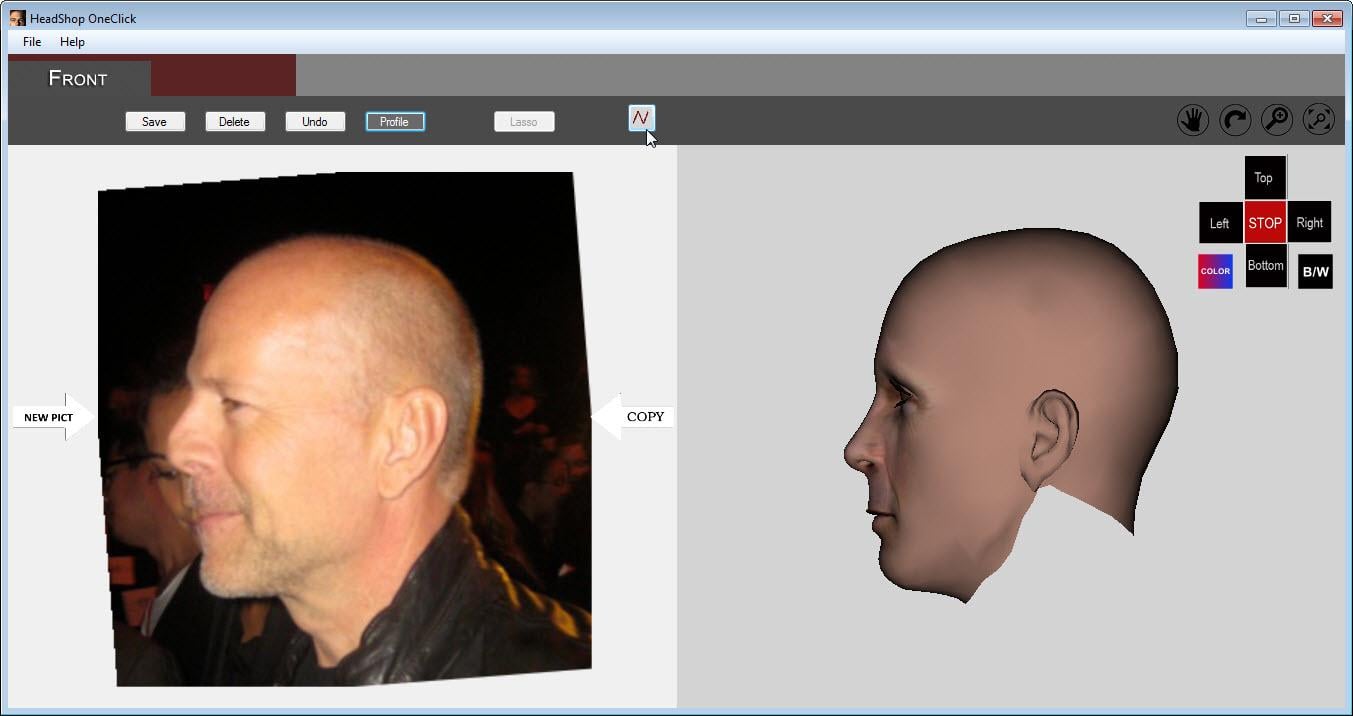Switch model to B/W mode
The image size is (1353, 716).
click(x=1315, y=271)
